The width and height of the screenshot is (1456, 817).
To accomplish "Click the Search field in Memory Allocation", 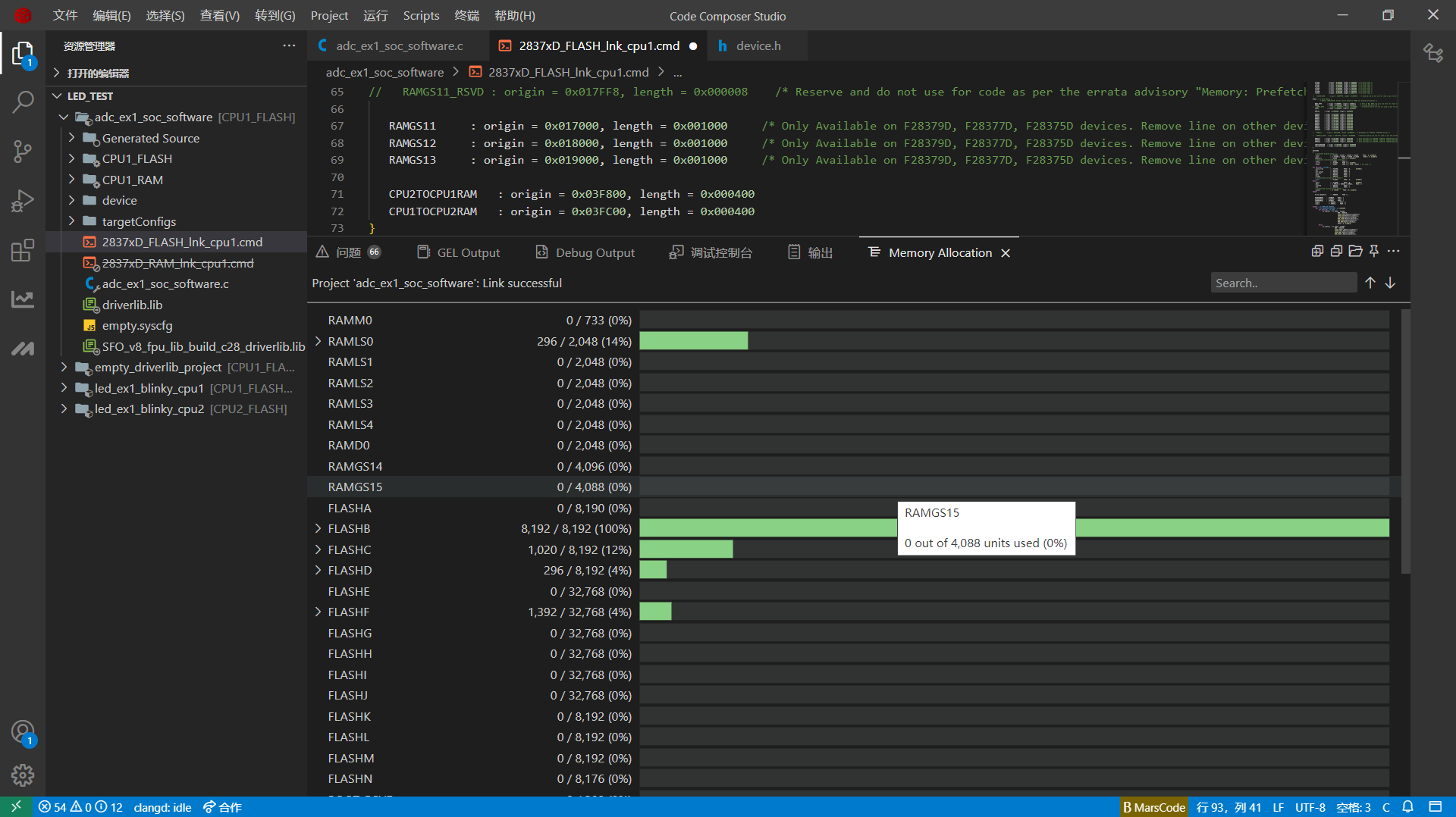I will pyautogui.click(x=1283, y=282).
